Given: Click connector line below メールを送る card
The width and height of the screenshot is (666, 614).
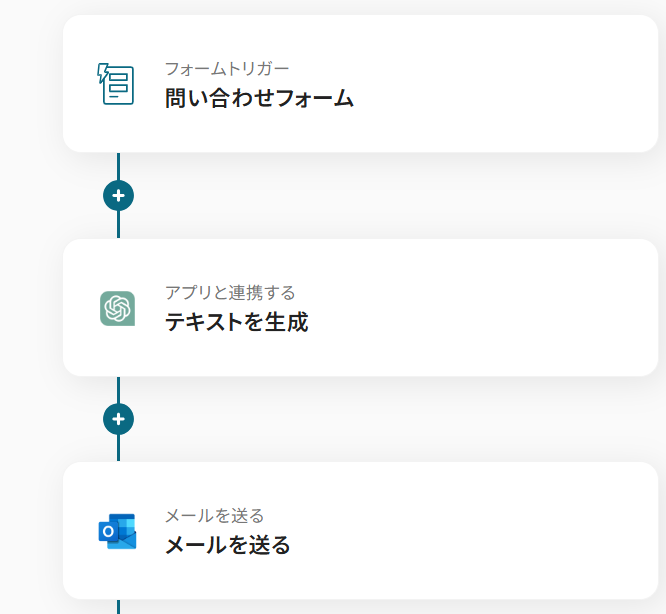Looking at the screenshot, I should pyautogui.click(x=118, y=606).
